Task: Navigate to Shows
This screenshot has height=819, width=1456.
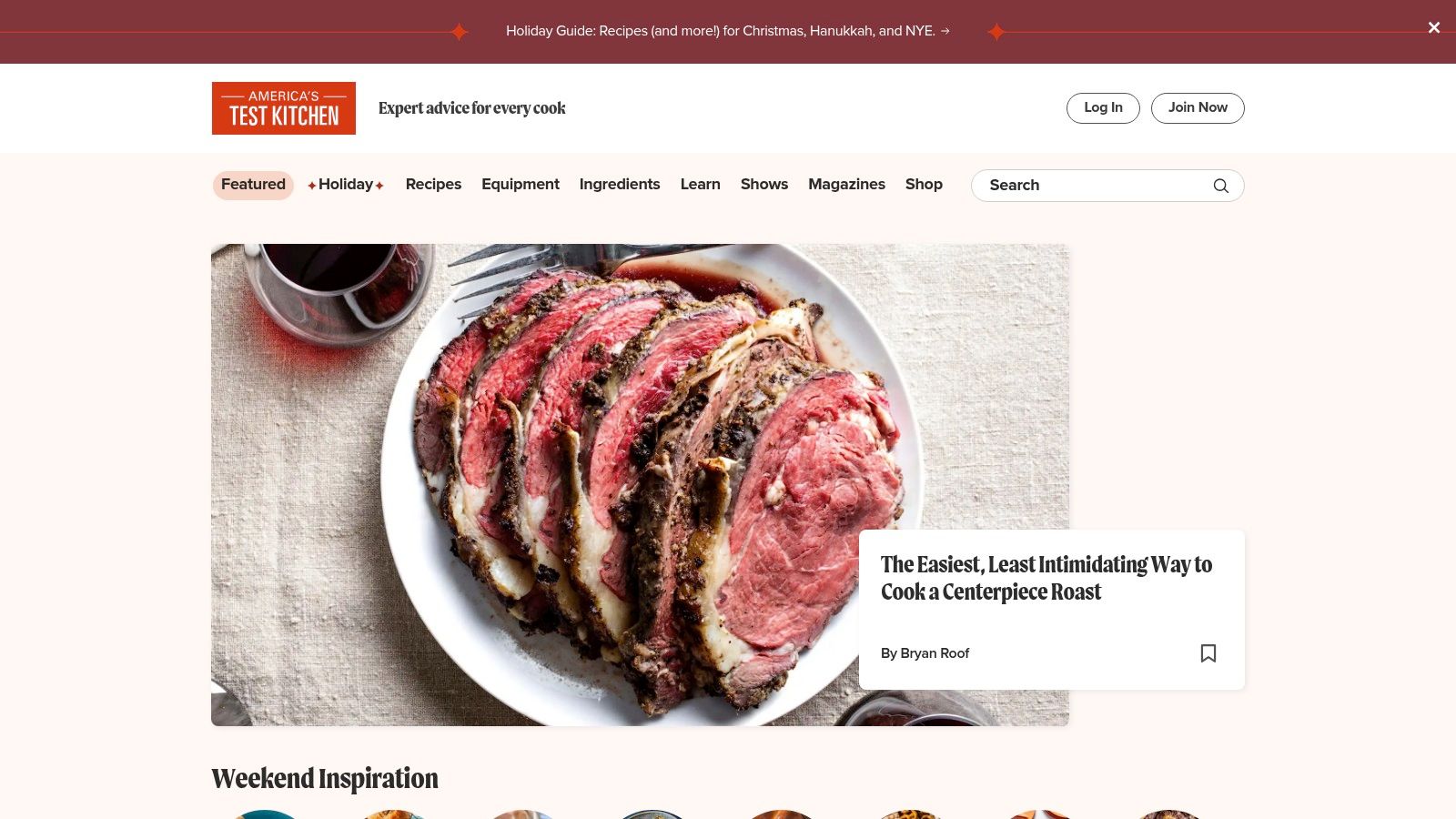Action: (x=764, y=185)
